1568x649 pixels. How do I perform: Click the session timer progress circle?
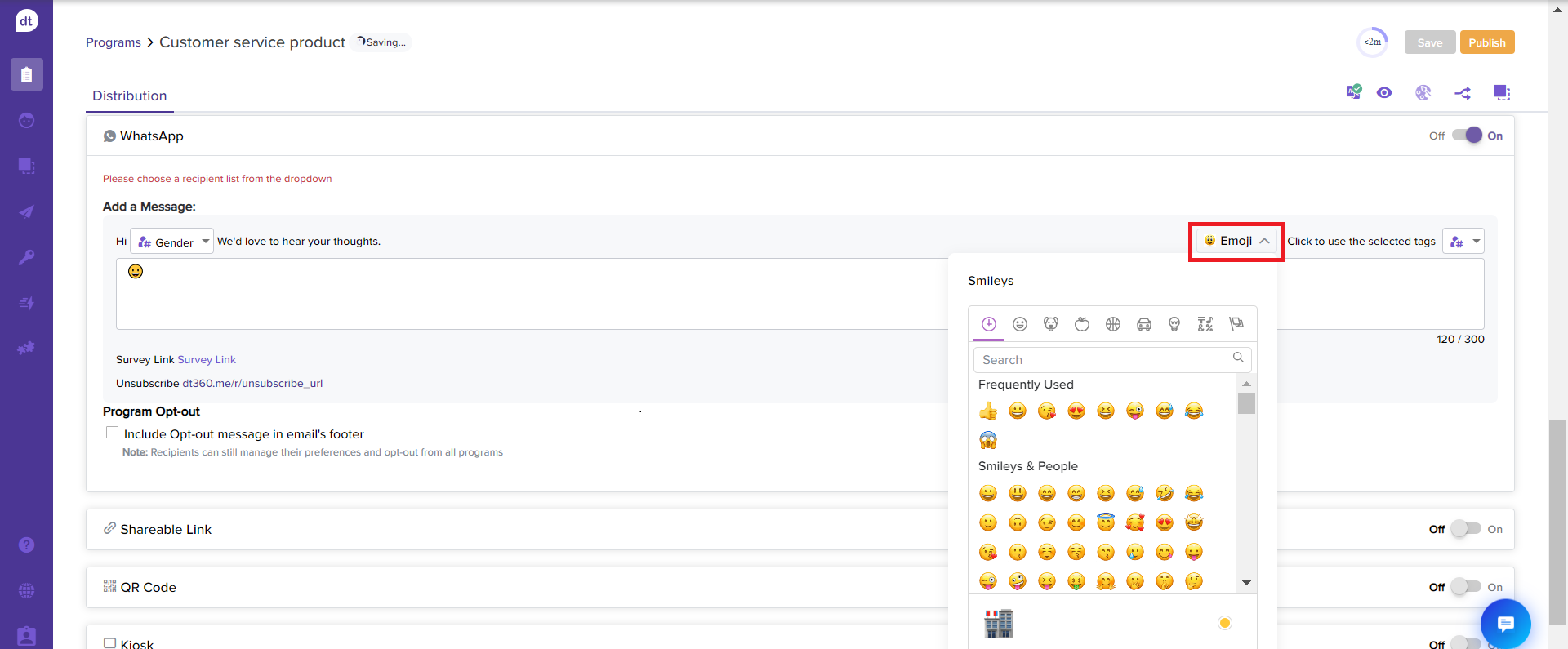pyautogui.click(x=1373, y=42)
